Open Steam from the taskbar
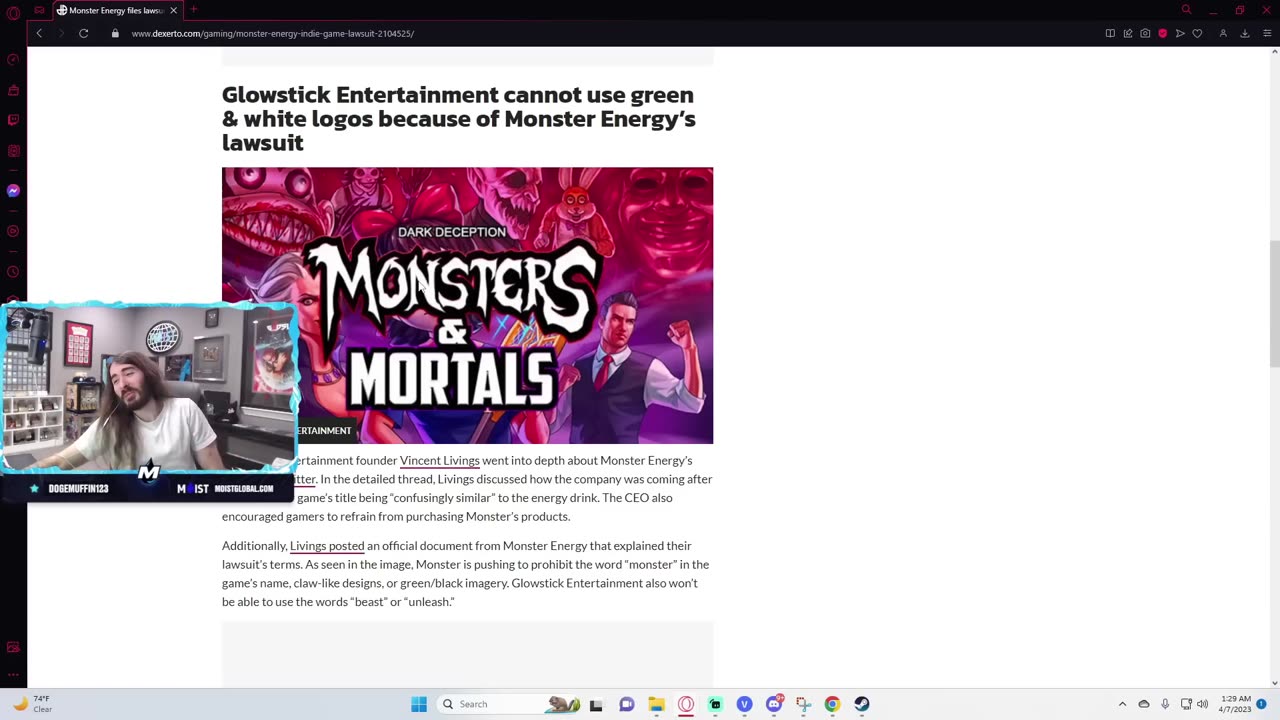1280x720 pixels. coord(861,704)
